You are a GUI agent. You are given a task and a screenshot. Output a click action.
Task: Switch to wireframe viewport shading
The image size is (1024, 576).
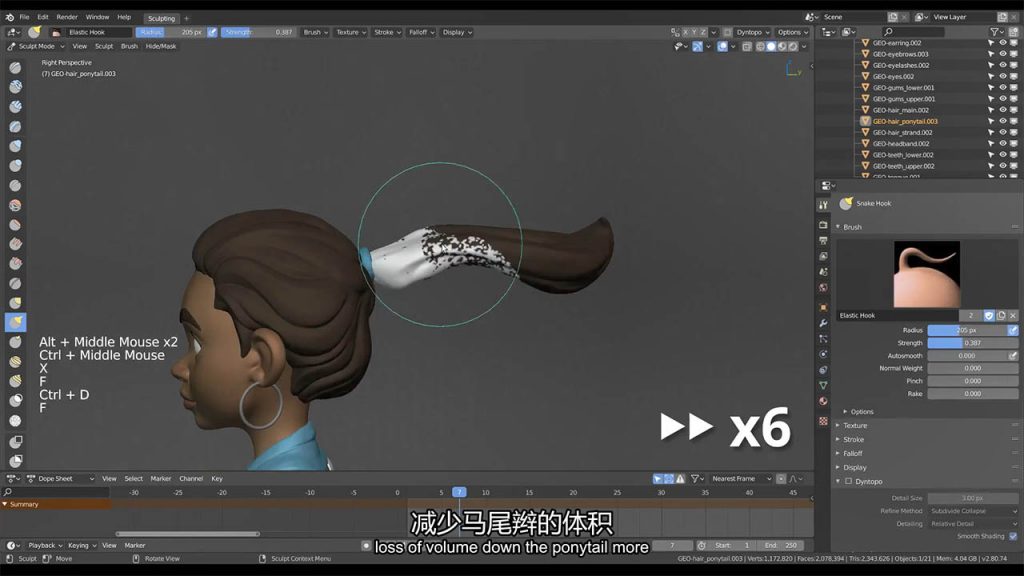[760, 46]
